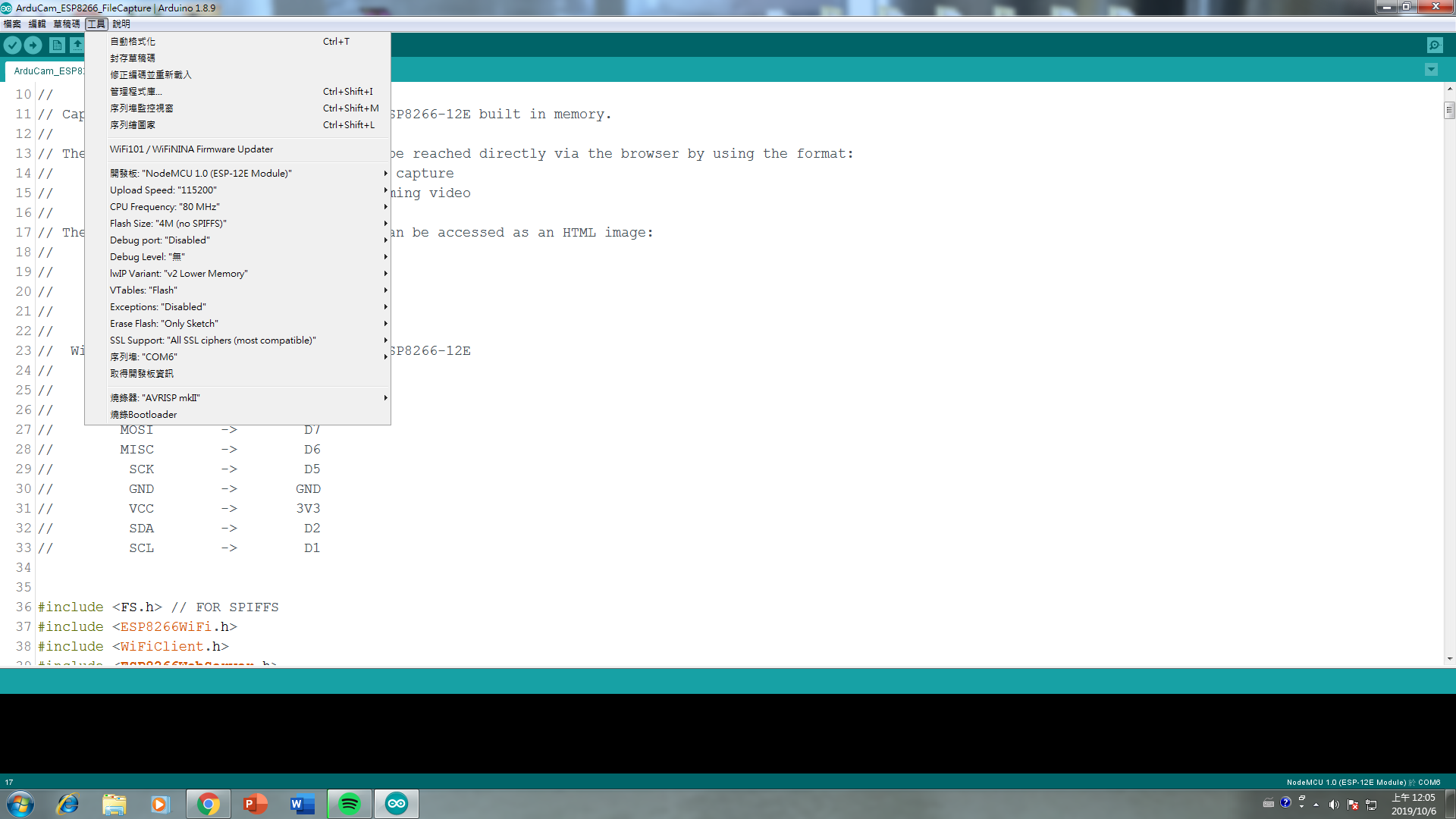Open 序列埠監控視窗 Serial Monitor entry
Screen dimensions: 1456x819
click(x=238, y=108)
